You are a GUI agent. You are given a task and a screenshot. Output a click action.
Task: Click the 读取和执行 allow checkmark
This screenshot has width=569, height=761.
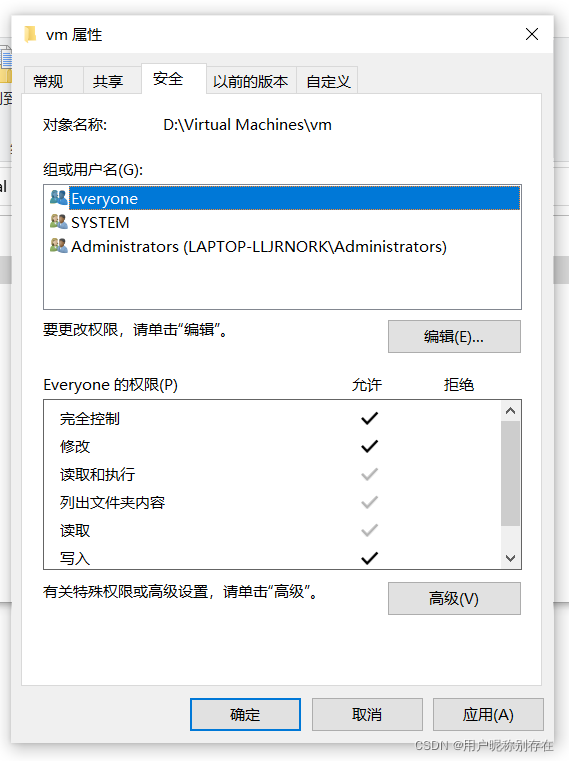[x=369, y=474]
